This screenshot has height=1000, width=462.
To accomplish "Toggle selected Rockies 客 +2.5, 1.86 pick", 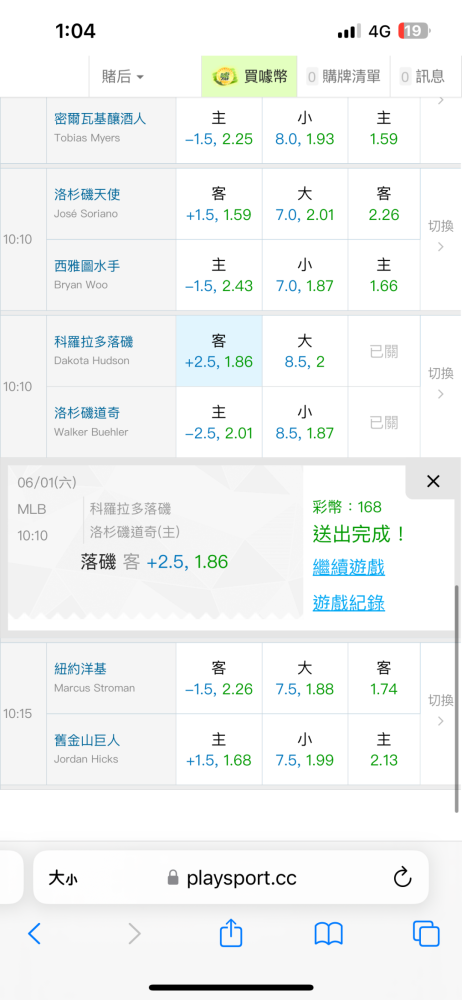I will [219, 351].
